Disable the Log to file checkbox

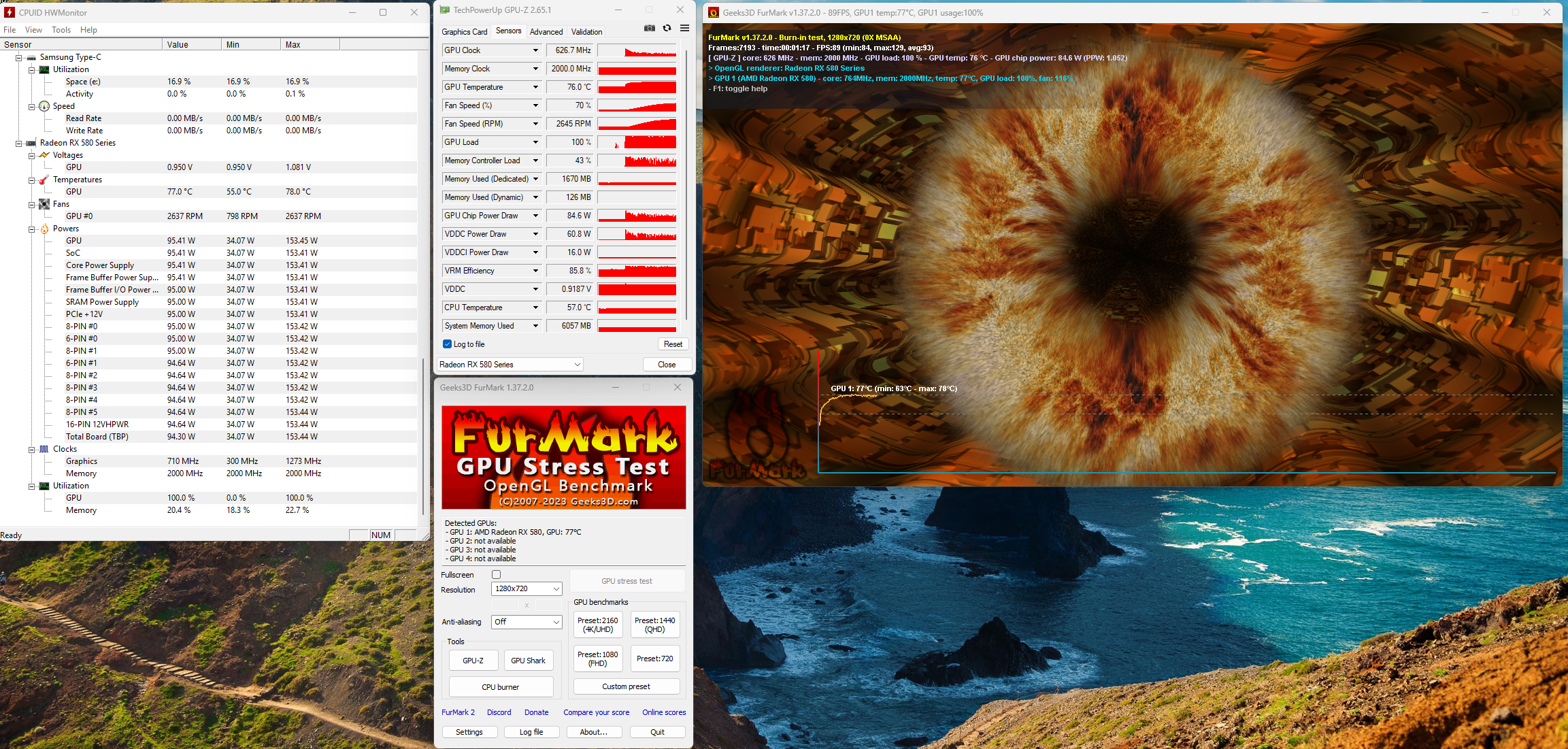[x=447, y=344]
